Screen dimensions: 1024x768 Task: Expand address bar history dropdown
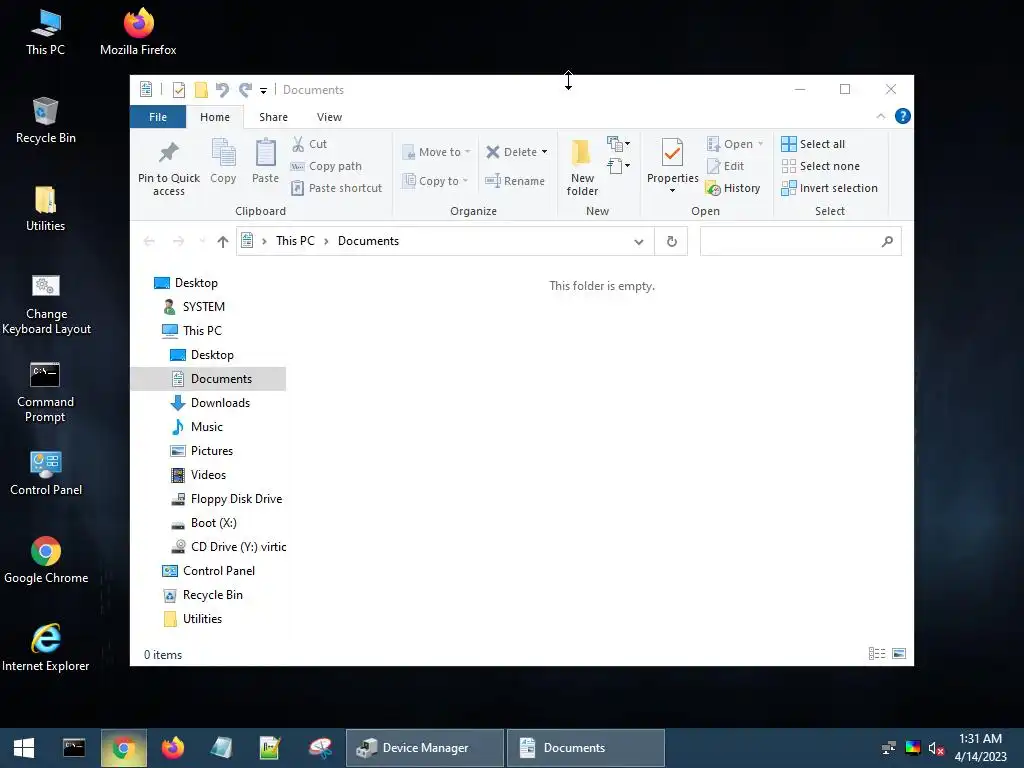[639, 242]
